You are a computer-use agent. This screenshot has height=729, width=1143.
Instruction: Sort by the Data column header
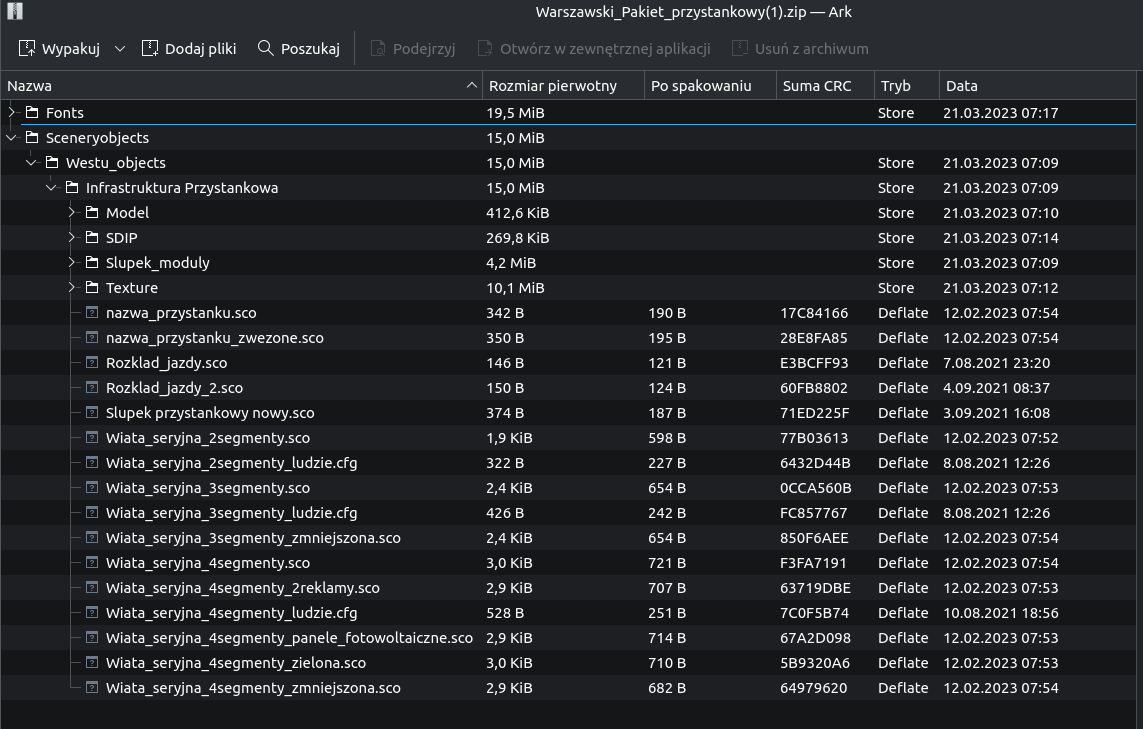(x=1037, y=86)
